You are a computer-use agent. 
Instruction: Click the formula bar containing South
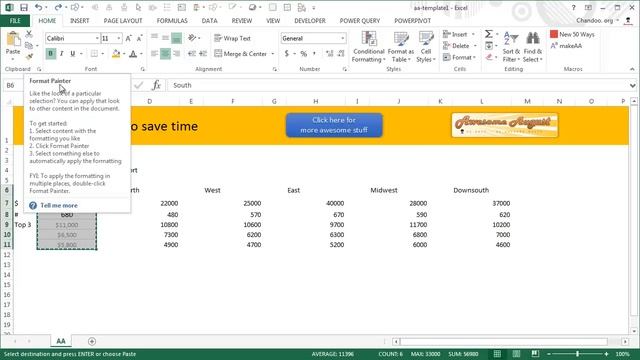point(398,85)
